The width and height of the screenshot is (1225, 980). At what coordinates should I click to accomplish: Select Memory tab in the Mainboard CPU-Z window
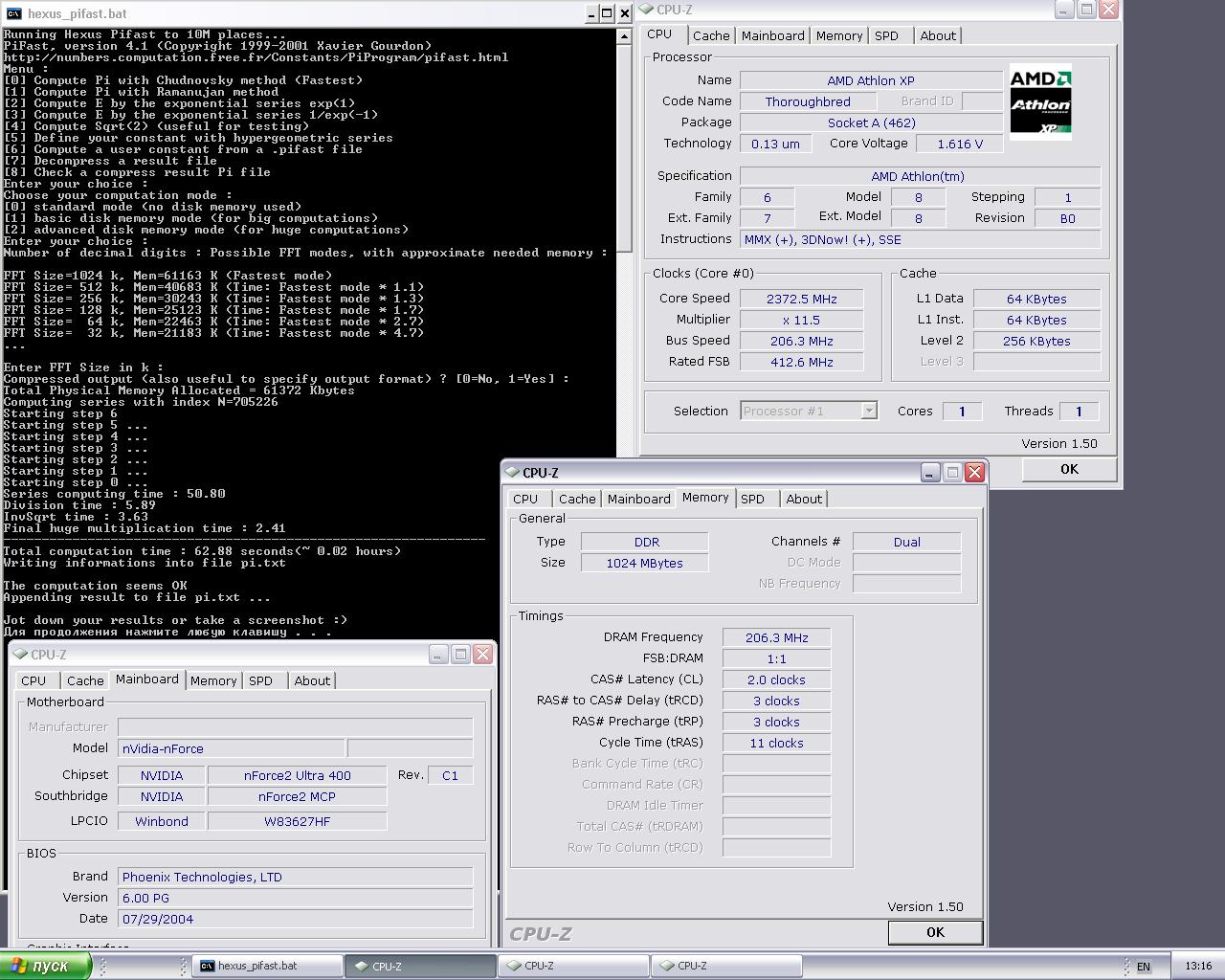213,680
